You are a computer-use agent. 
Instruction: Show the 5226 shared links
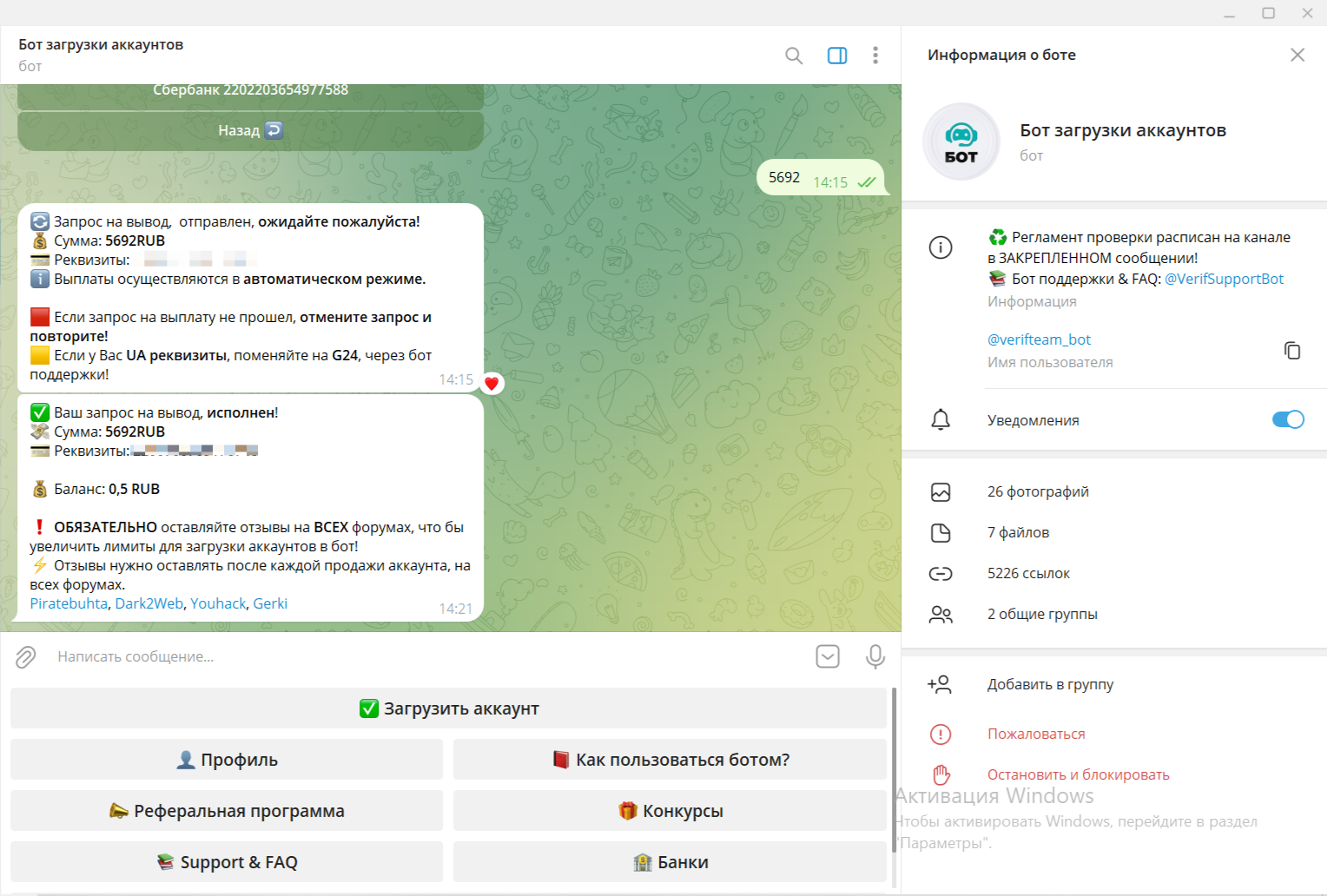point(1028,574)
